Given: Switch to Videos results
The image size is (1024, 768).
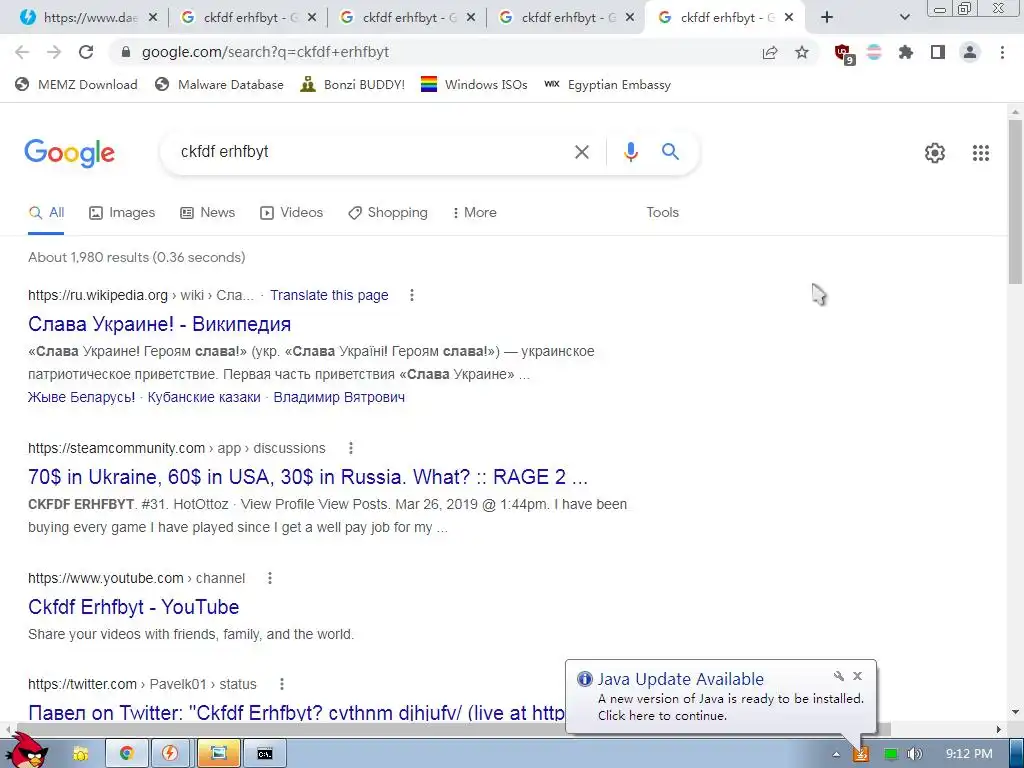Looking at the screenshot, I should [x=291, y=212].
